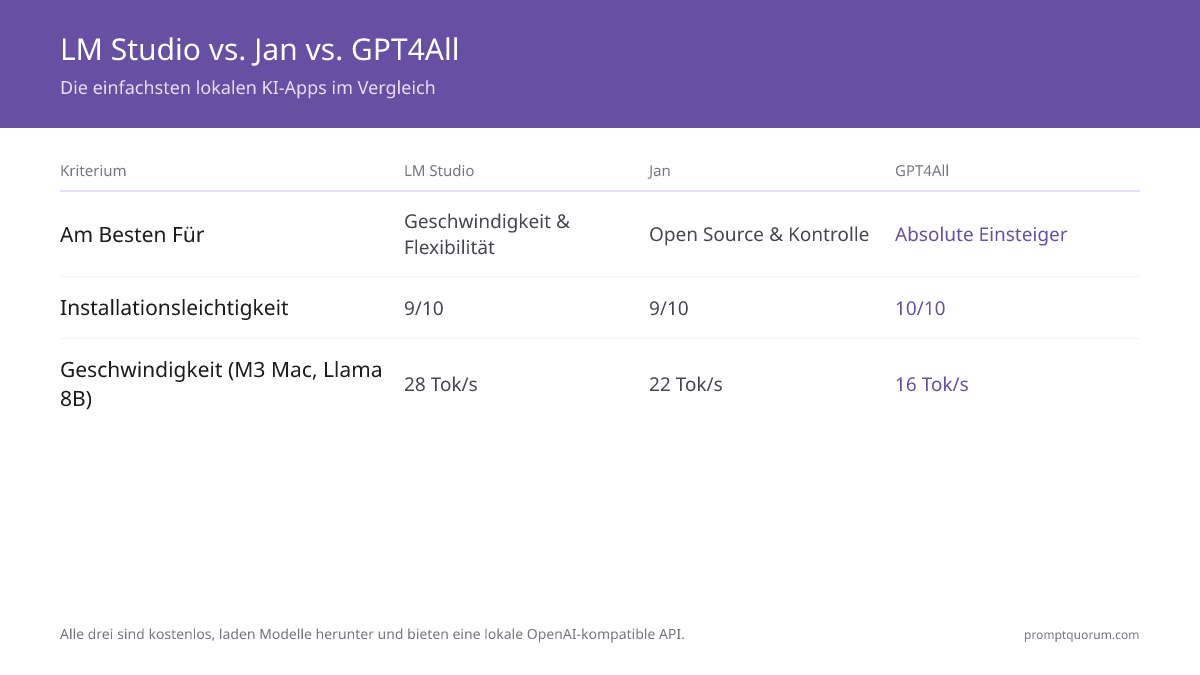The image size is (1200, 675).
Task: Click the 22 Tok/s value
Action: 686,385
